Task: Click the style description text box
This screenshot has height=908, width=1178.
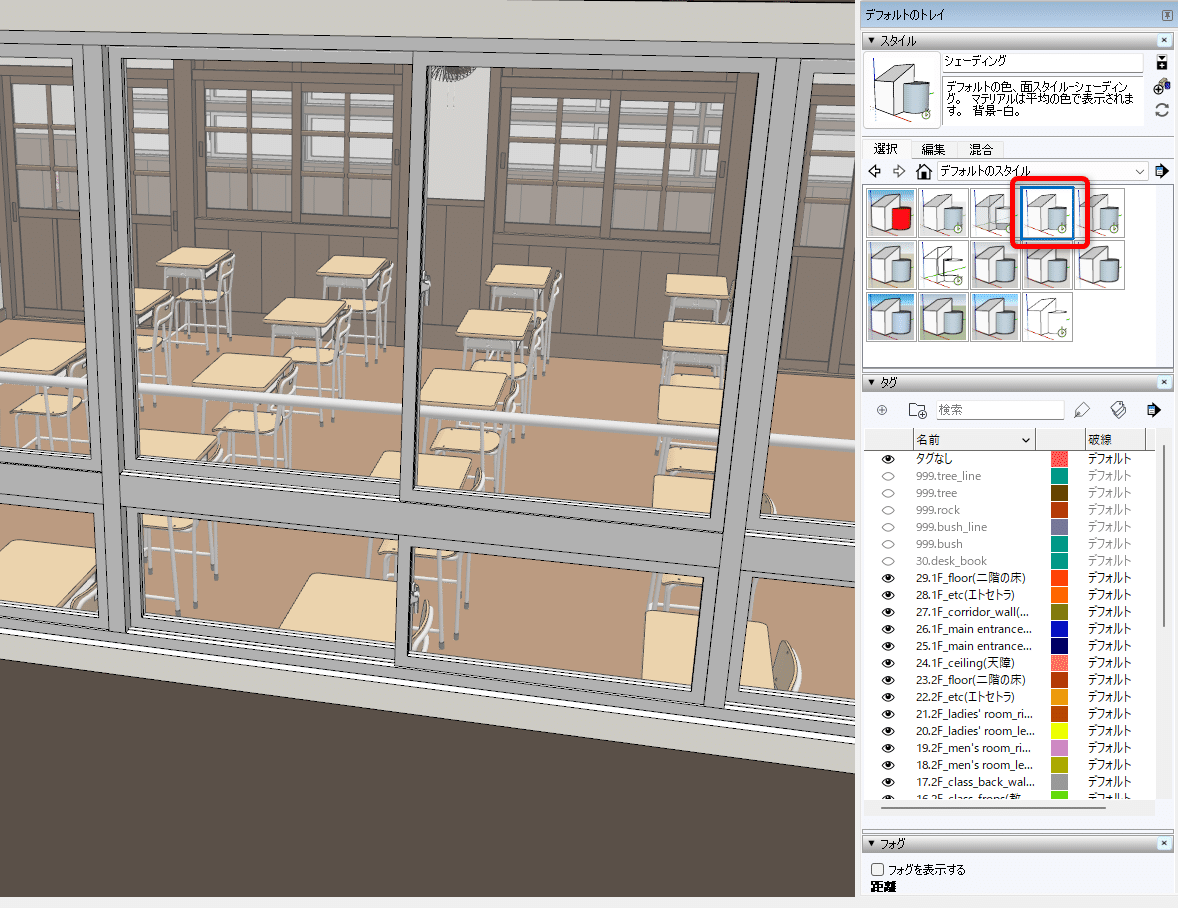Action: [x=1043, y=100]
